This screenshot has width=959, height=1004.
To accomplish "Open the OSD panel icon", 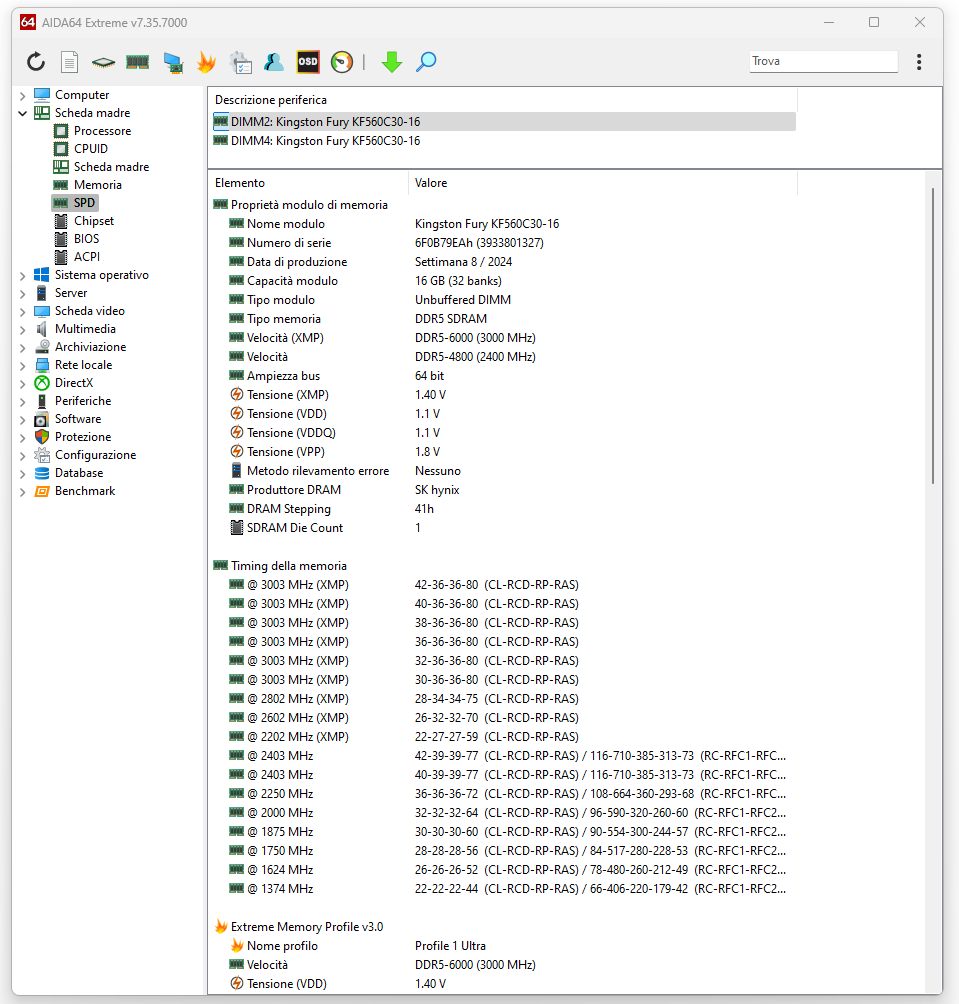I will click(308, 62).
